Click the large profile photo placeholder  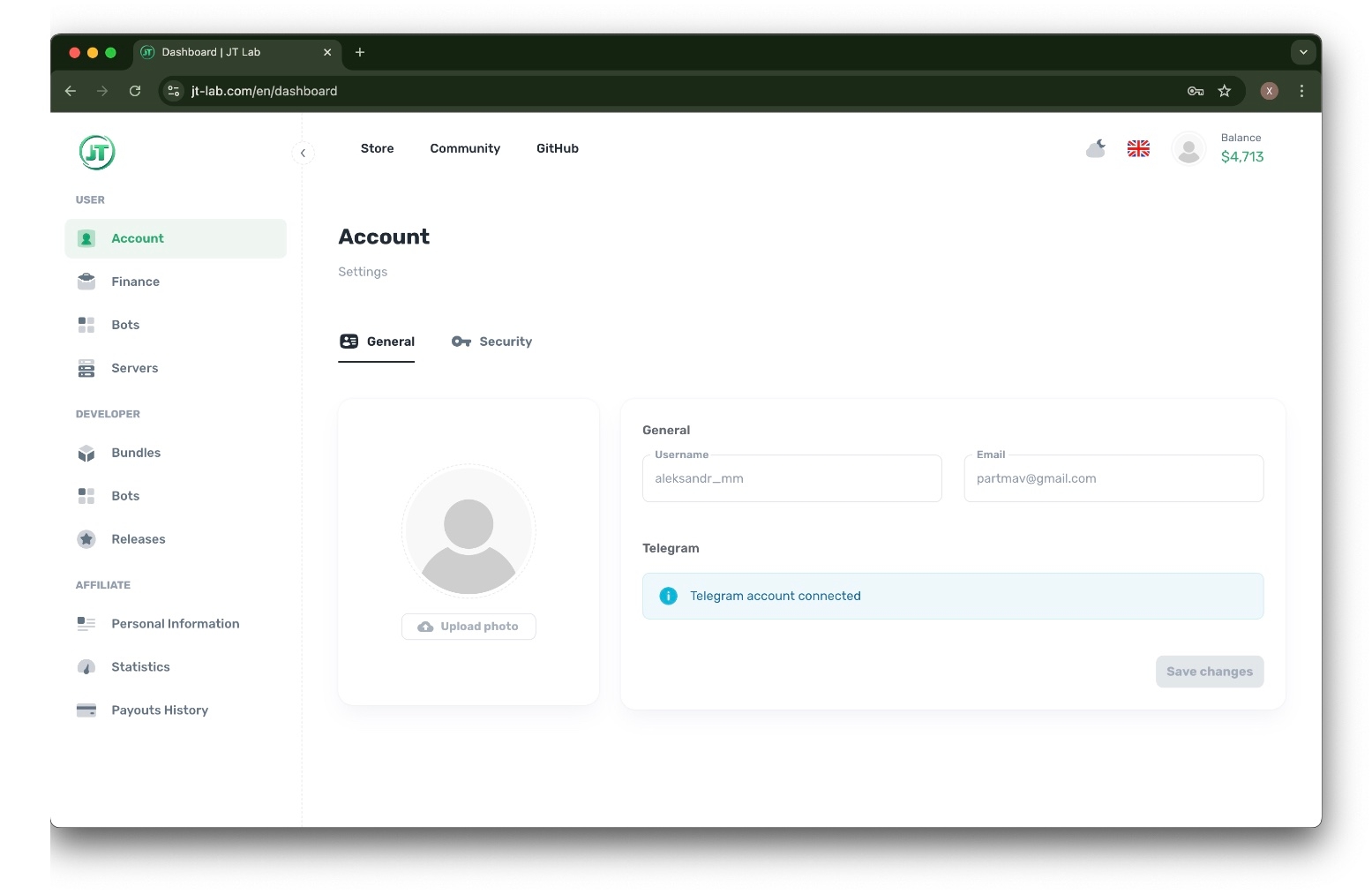(x=469, y=531)
